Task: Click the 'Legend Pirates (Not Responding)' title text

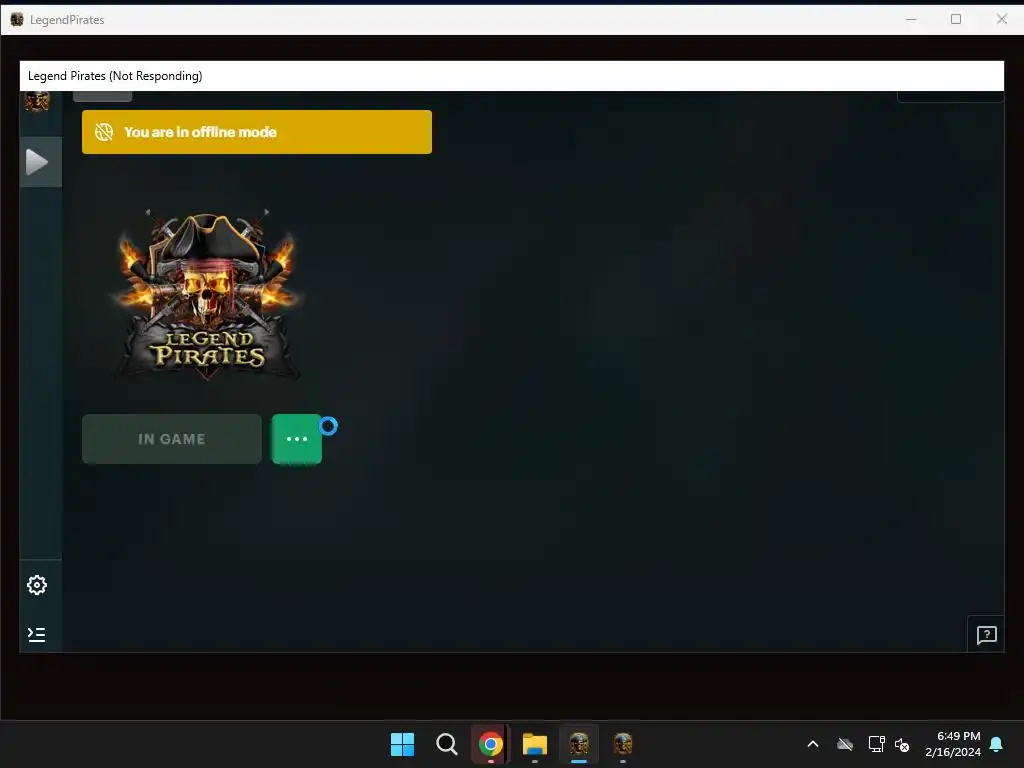Action: [x=115, y=76]
